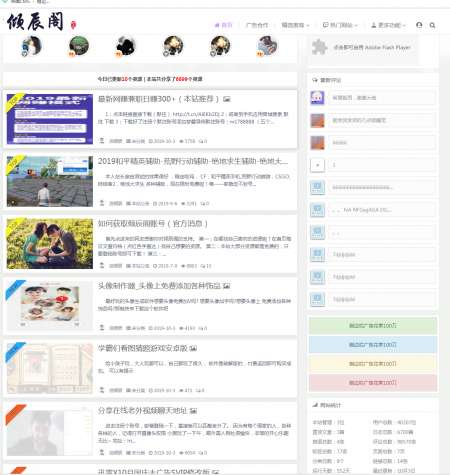Expand the 热门网站 dropdown menu

(x=340, y=25)
